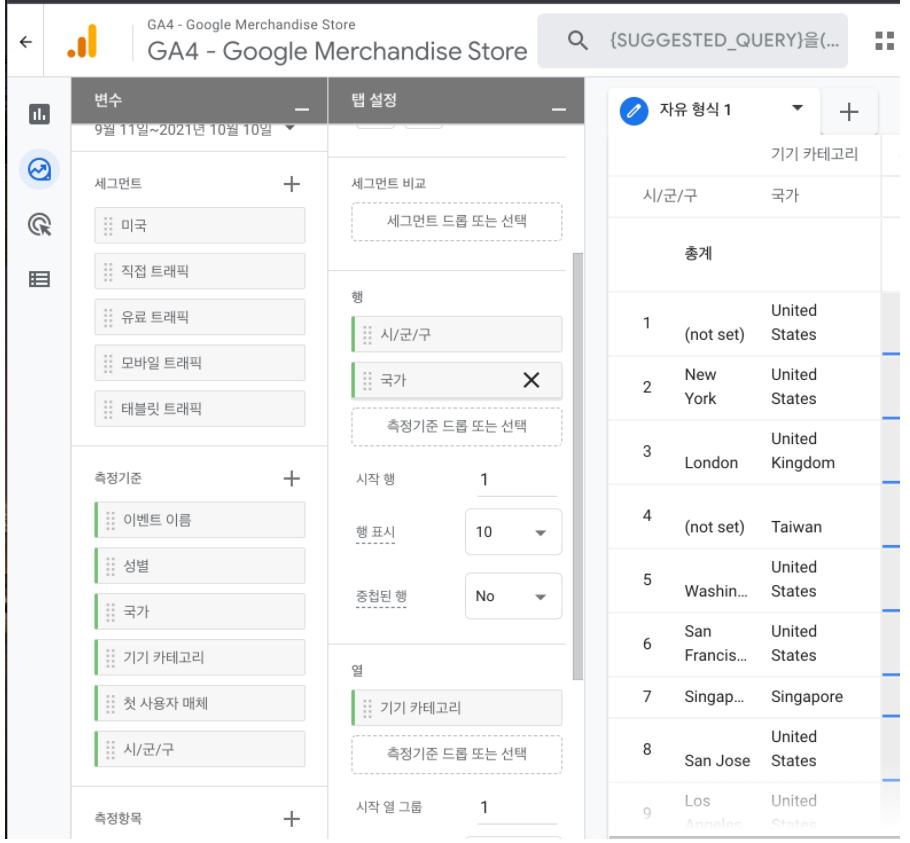Select 시/군/구 in dimensions list
The image size is (910, 843).
pyautogui.click(x=200, y=750)
